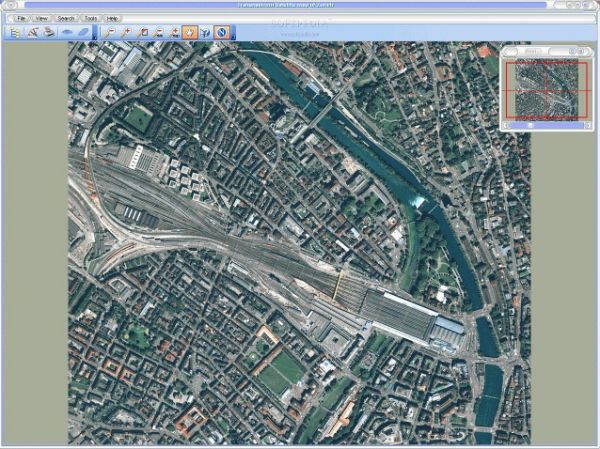Click the overview panel left scroll arrow
The image size is (600, 449).
(x=506, y=126)
